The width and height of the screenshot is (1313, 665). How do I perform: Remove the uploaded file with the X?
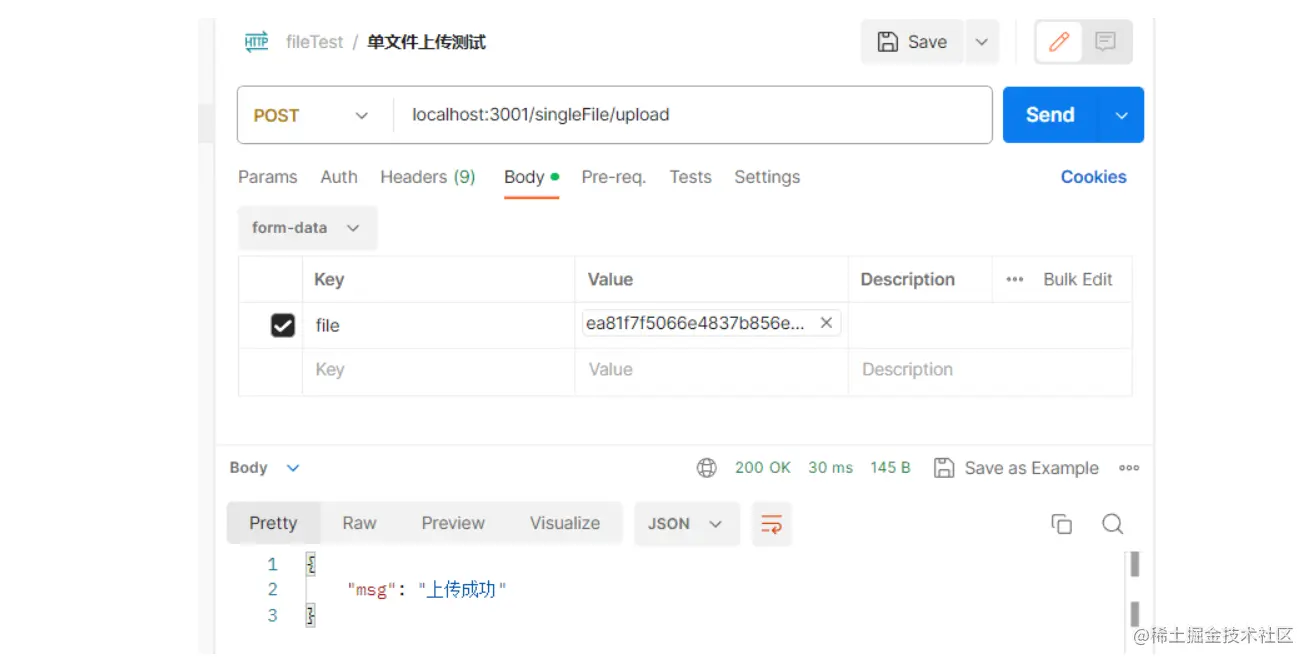tap(826, 323)
